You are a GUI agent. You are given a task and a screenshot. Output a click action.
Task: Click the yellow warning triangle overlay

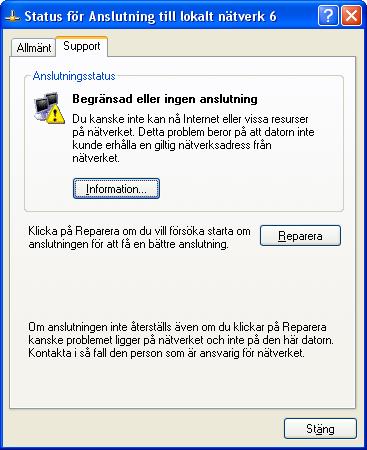[x=56, y=115]
